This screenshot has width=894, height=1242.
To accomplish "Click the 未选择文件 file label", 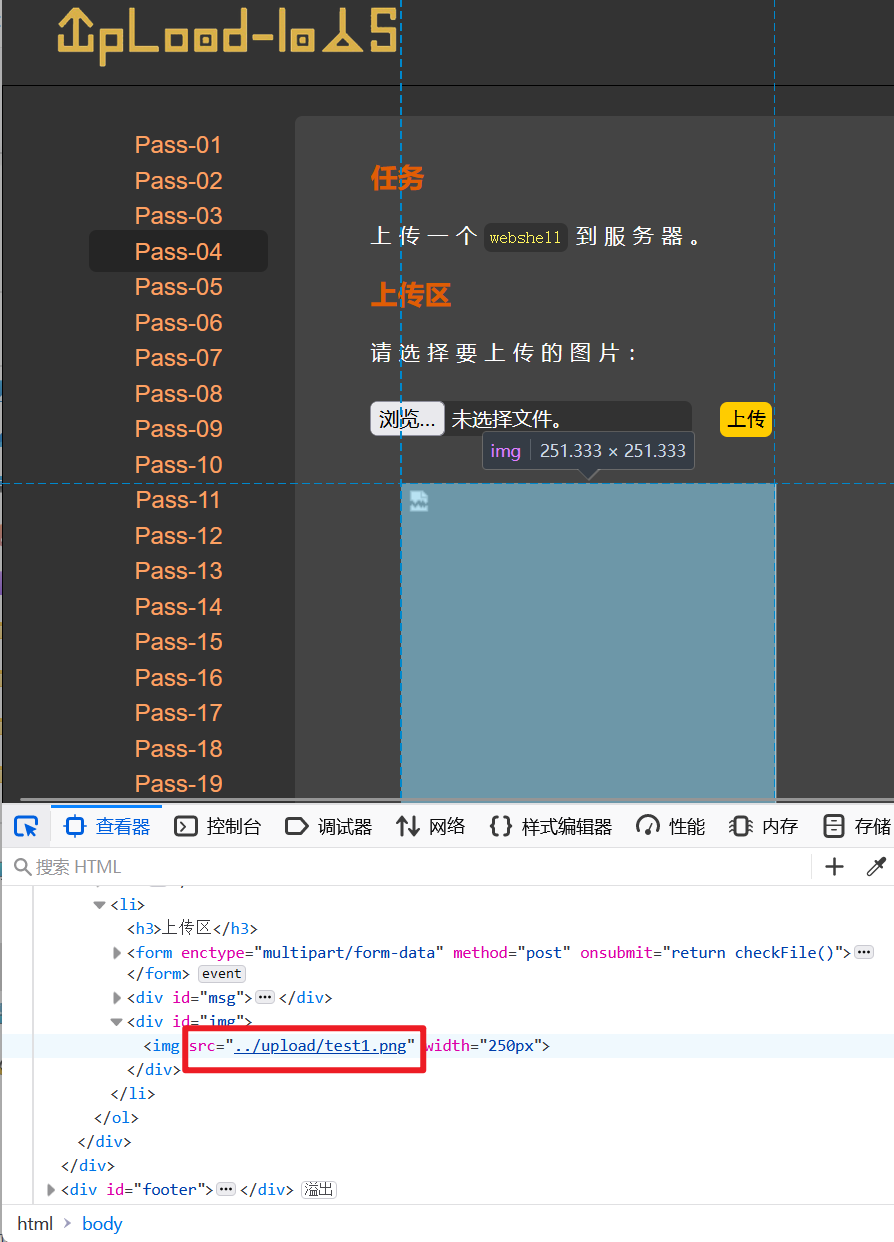I will point(507,419).
